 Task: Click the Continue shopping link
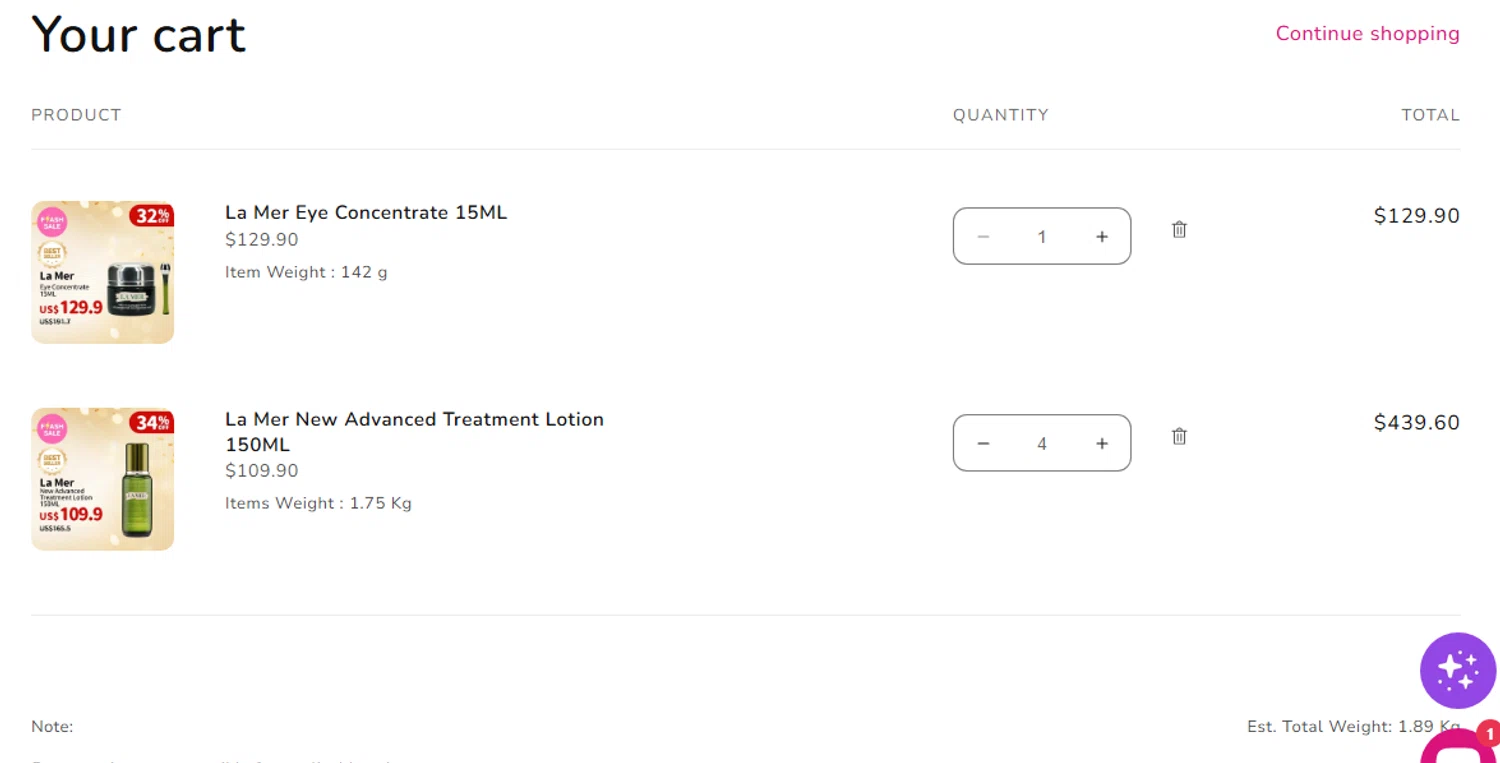coord(1367,34)
